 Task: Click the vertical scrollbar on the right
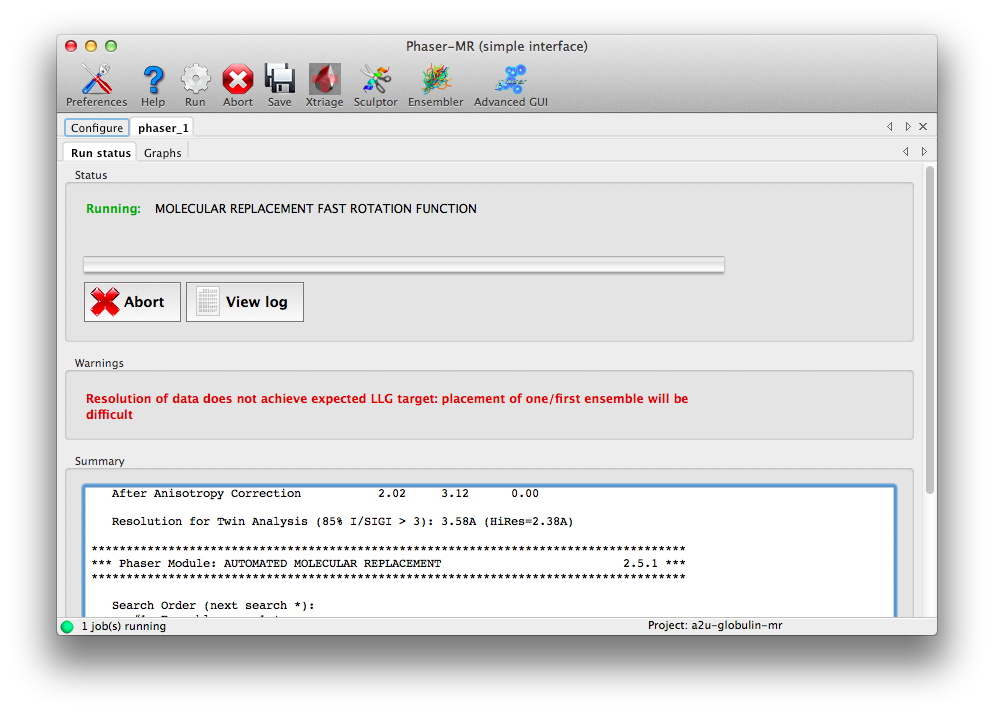pyautogui.click(x=930, y=330)
